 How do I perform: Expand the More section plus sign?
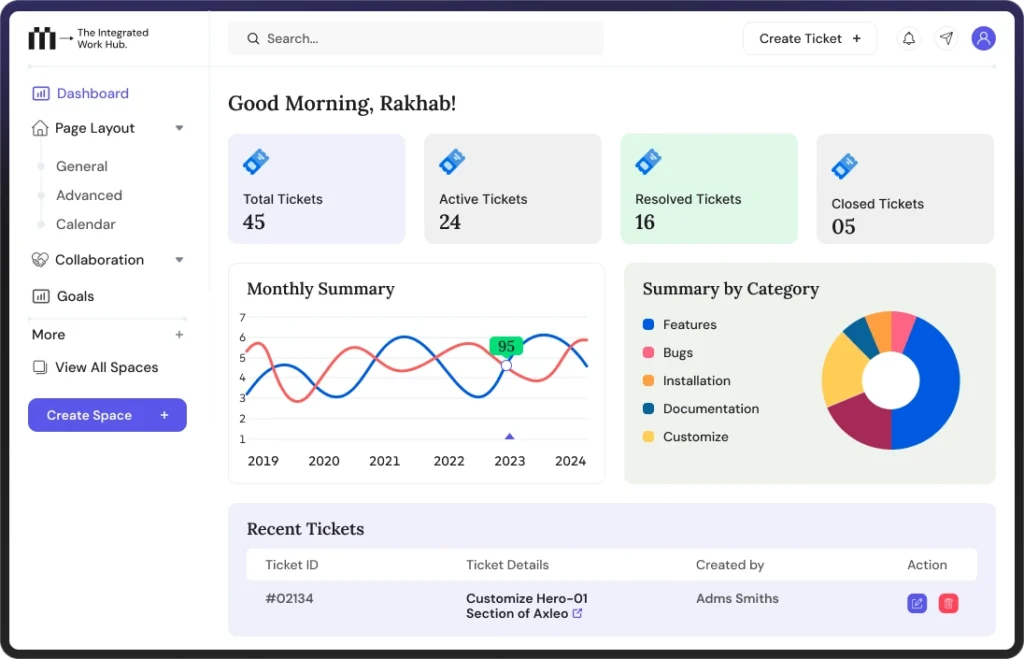click(180, 335)
